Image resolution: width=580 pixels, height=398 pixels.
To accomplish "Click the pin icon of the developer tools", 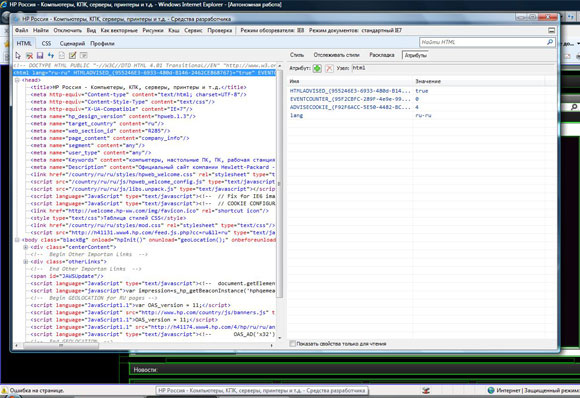I will click(551, 30).
